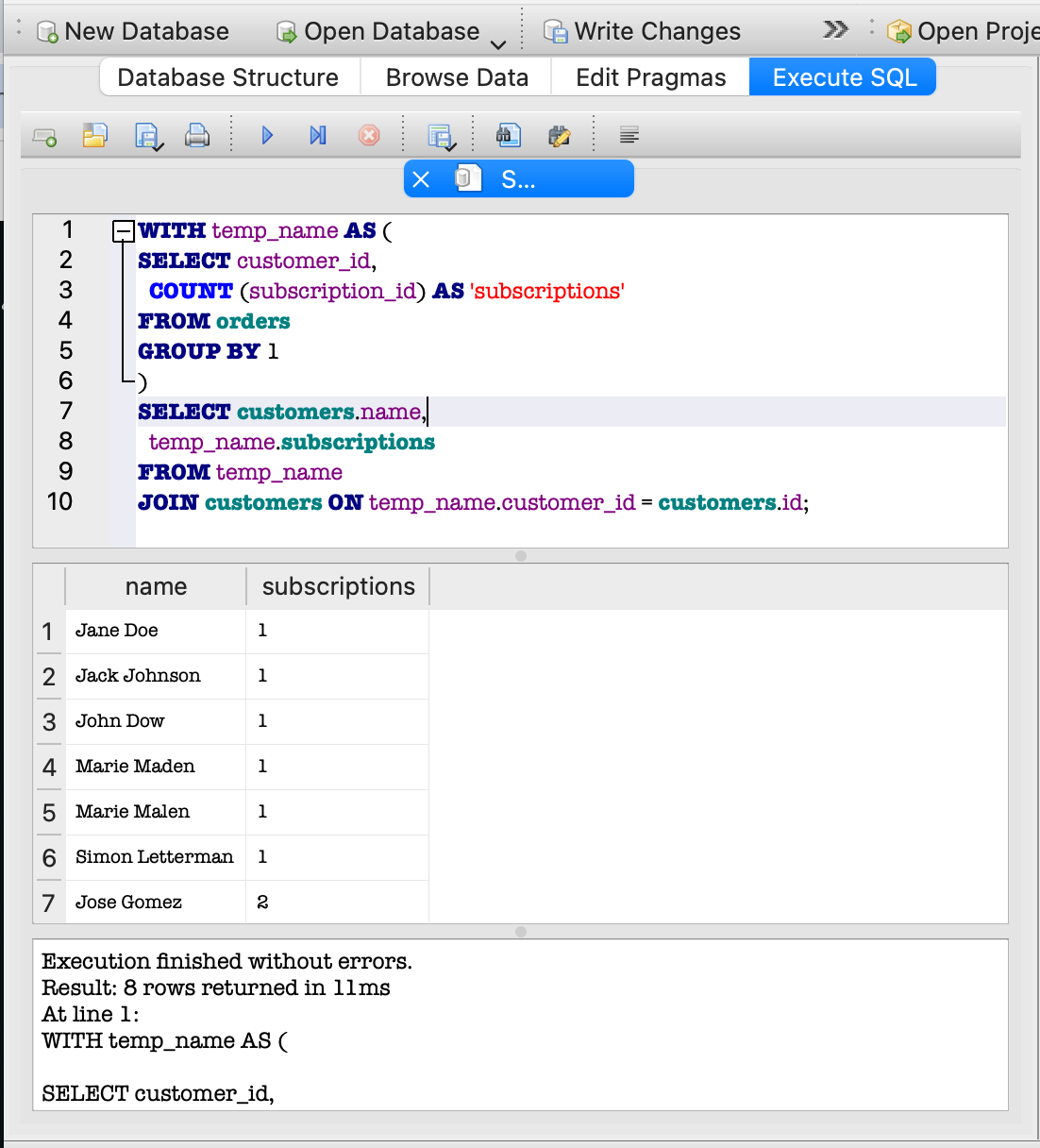The width and height of the screenshot is (1040, 1148).
Task: Click the Find and replace icon
Action: click(560, 136)
